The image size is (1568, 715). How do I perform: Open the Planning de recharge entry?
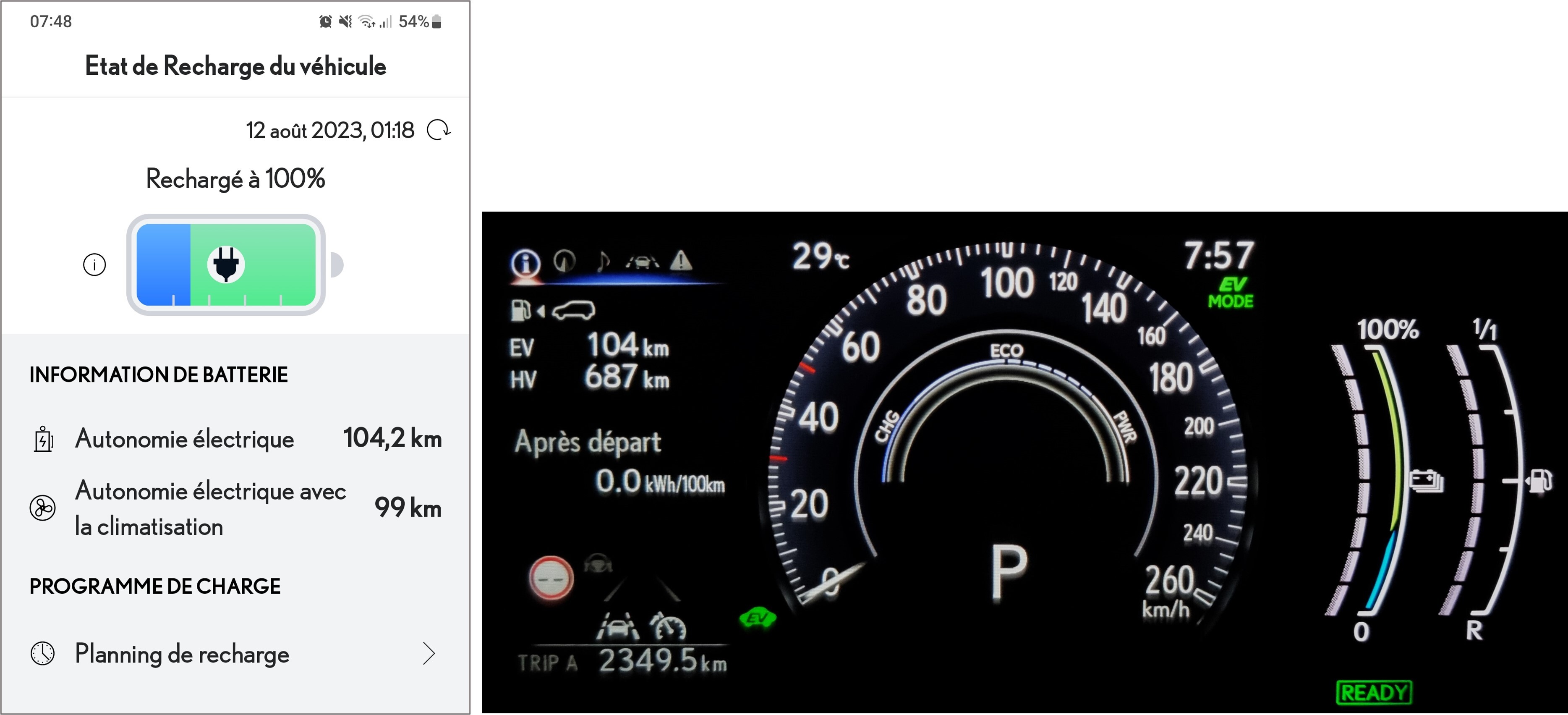(183, 653)
